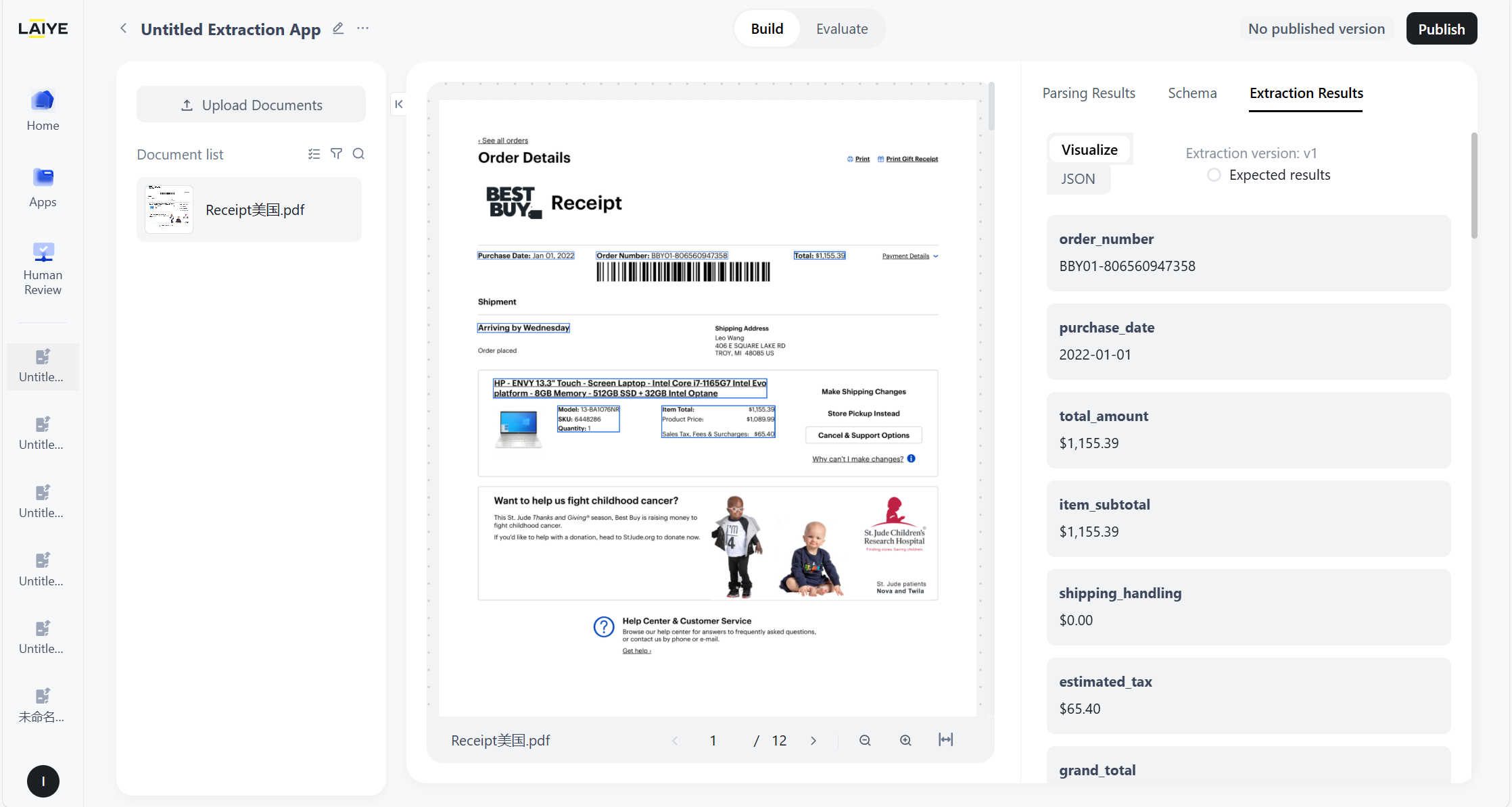Click the Upload Documents button
Viewport: 1512px width, 807px height.
coord(251,105)
